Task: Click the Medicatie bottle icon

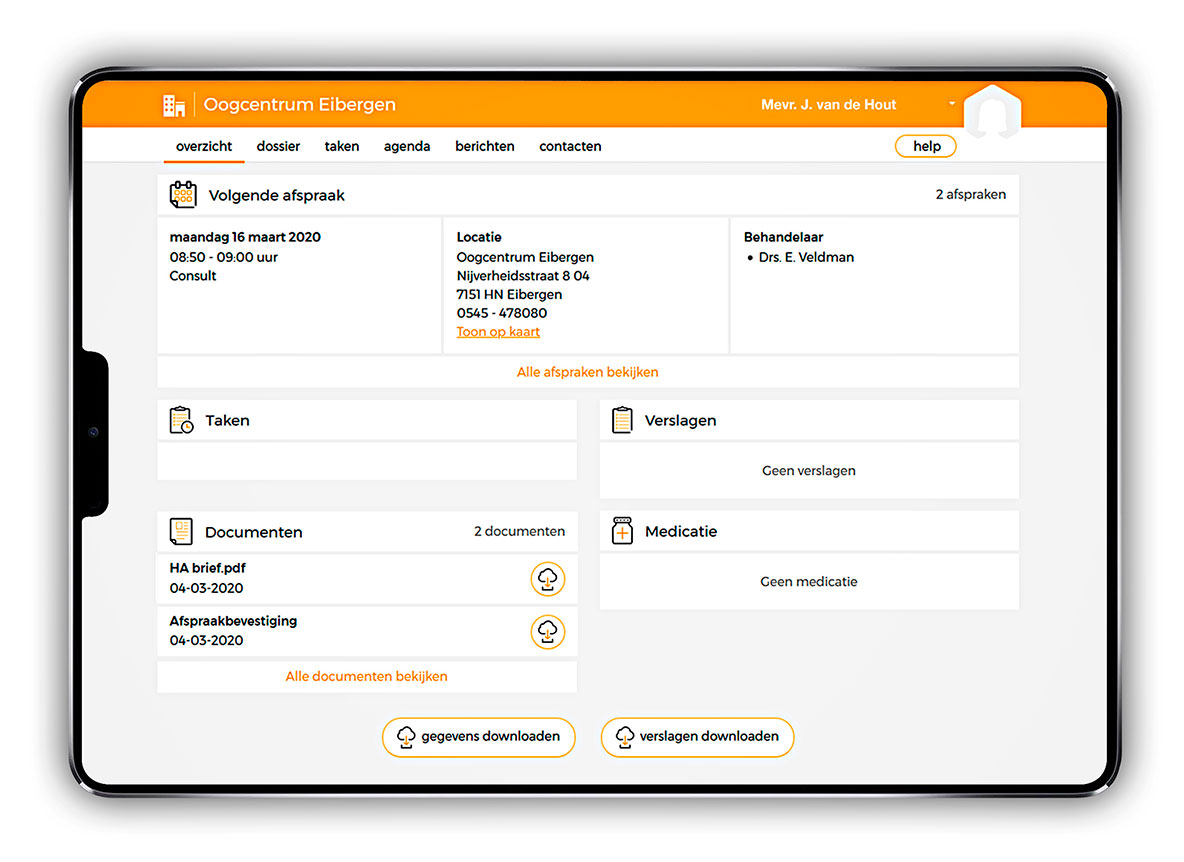Action: (622, 531)
